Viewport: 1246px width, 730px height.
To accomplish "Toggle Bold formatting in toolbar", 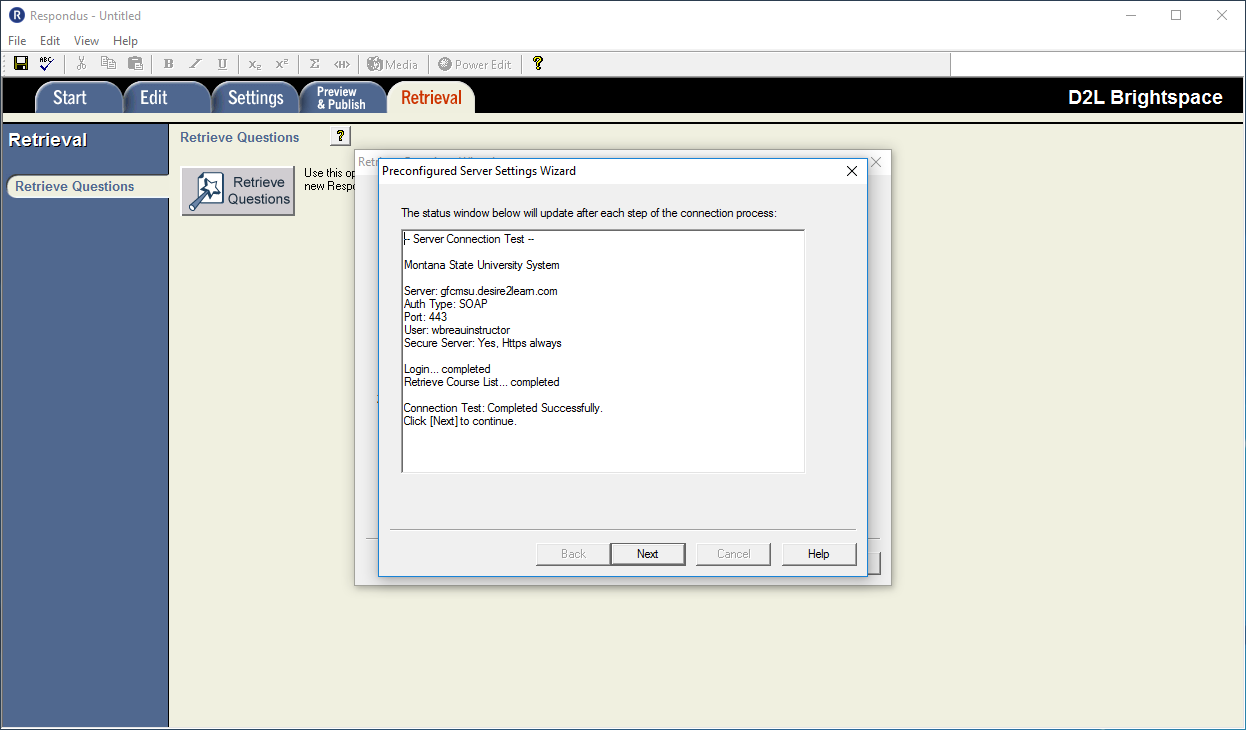I will [x=168, y=64].
